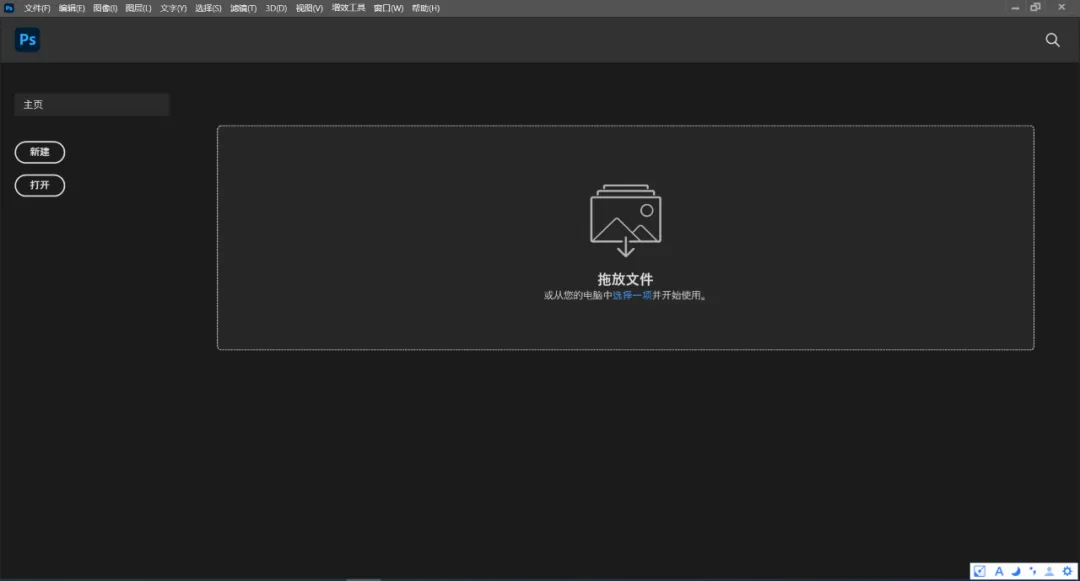1080x581 pixels.
Task: Restore down the Photoshop window
Action: [x=1035, y=8]
